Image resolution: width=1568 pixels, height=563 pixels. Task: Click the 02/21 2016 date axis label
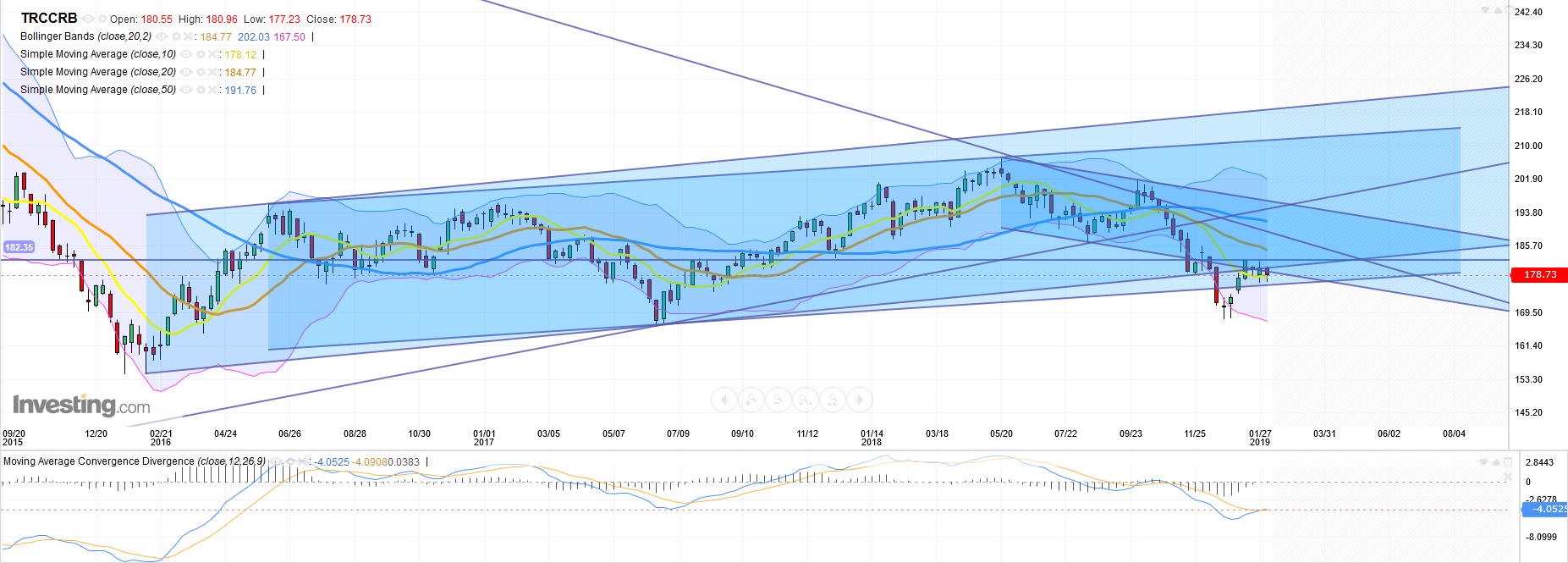tap(161, 438)
